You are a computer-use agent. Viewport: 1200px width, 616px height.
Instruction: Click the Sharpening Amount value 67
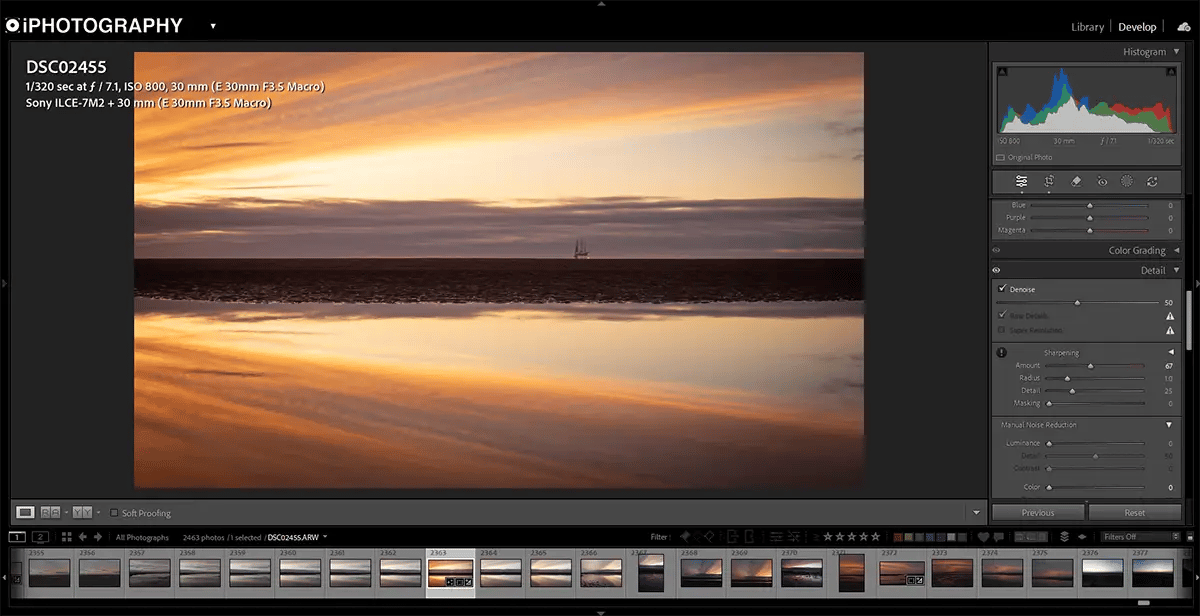(1168, 366)
